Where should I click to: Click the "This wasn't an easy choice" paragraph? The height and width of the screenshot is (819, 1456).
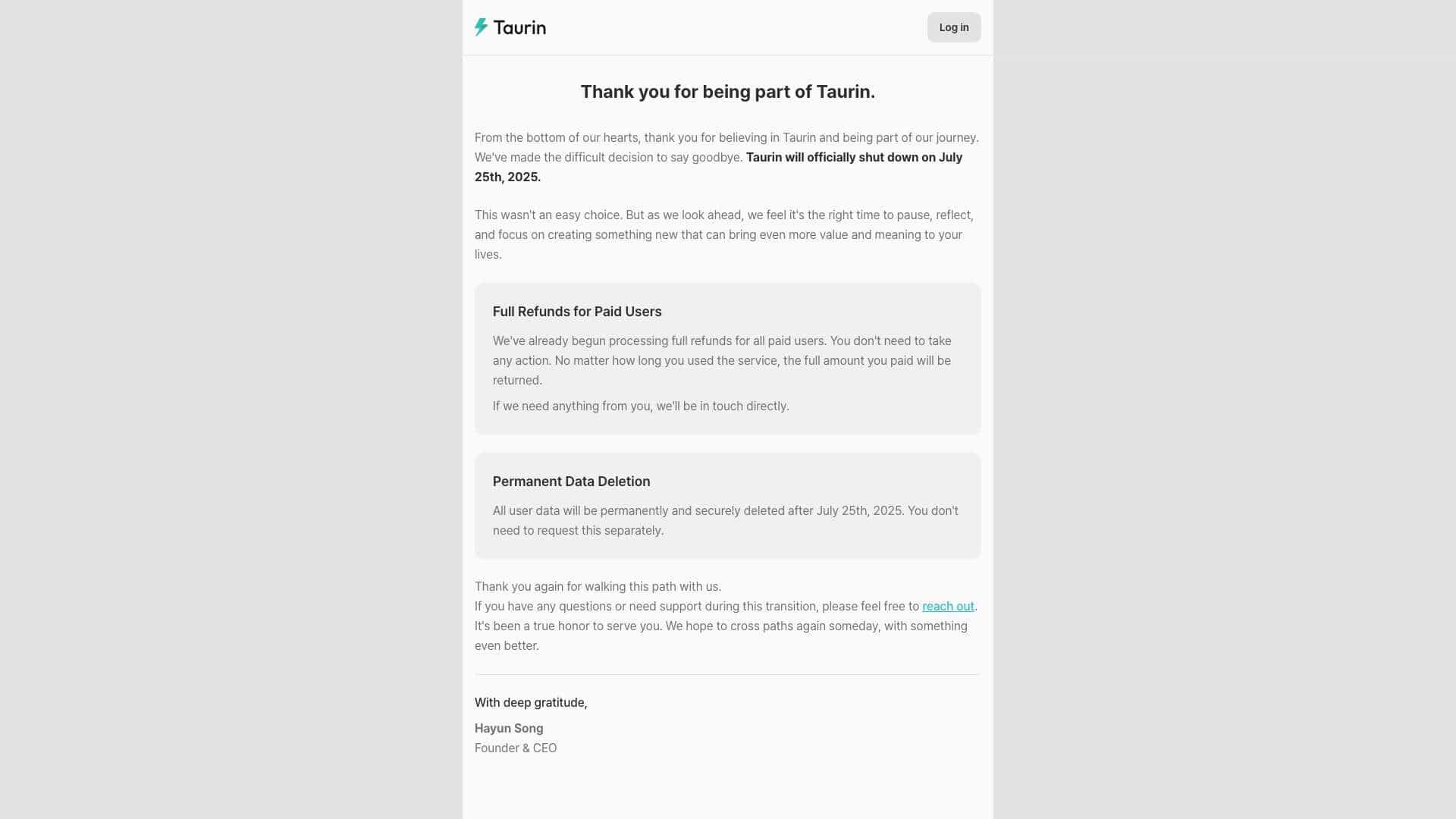click(723, 235)
